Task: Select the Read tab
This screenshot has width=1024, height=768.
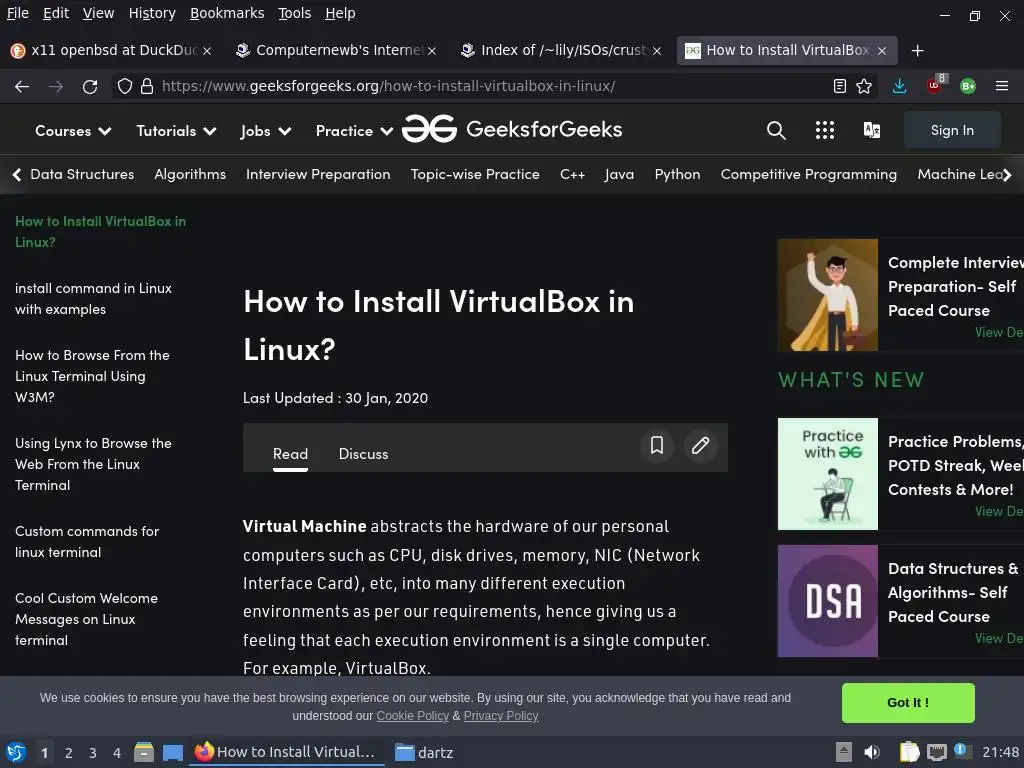Action: click(x=290, y=454)
